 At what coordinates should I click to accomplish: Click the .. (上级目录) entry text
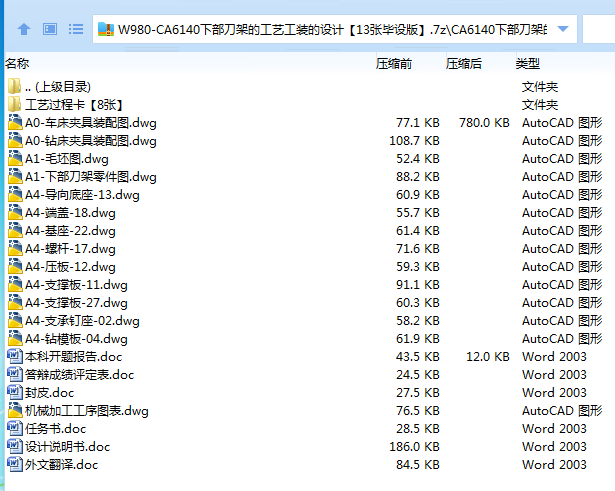[x=58, y=87]
